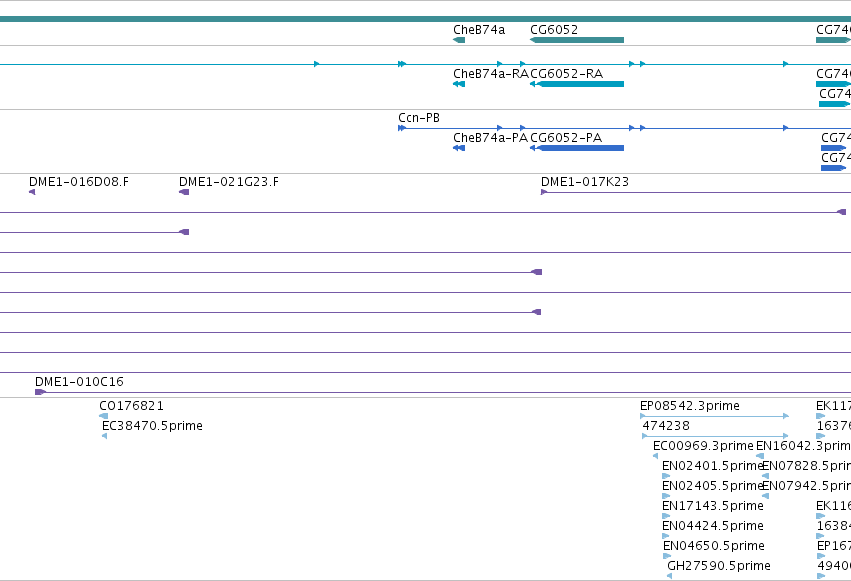The image size is (851, 581).
Task: Select the CheB74a gene label
Action: coord(479,30)
